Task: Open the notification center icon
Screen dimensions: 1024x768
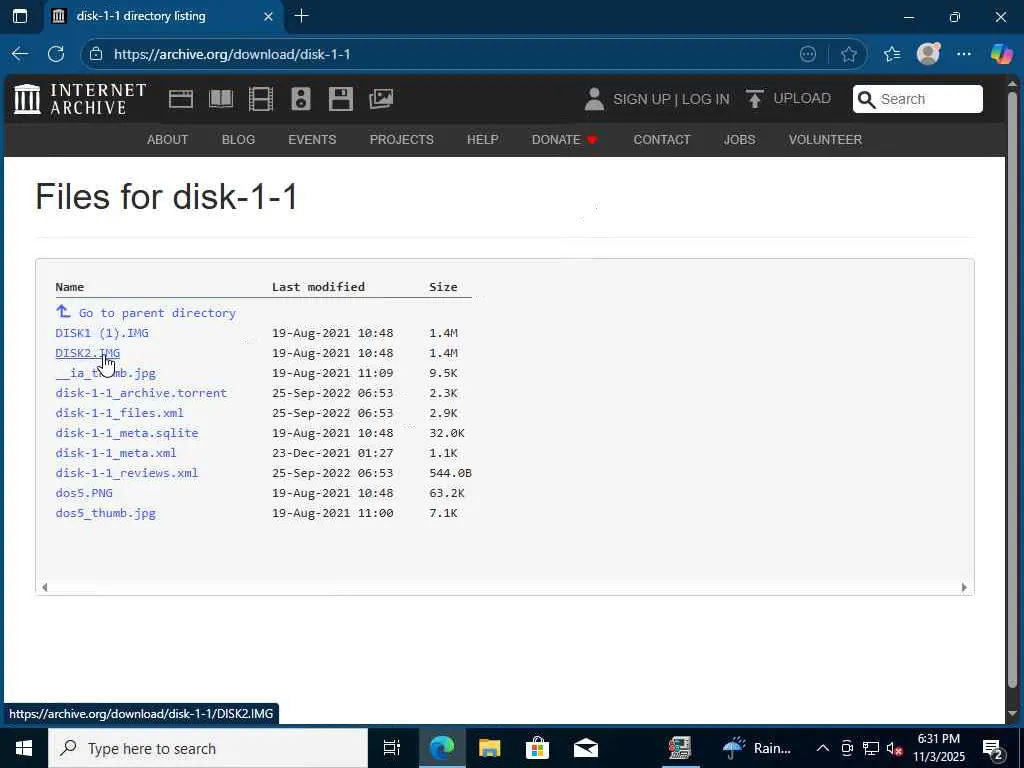Action: (993, 748)
